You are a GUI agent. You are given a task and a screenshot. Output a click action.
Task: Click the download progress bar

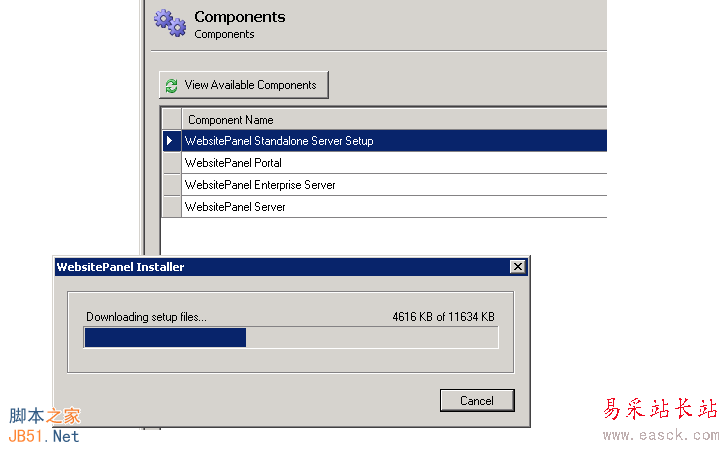click(x=290, y=338)
